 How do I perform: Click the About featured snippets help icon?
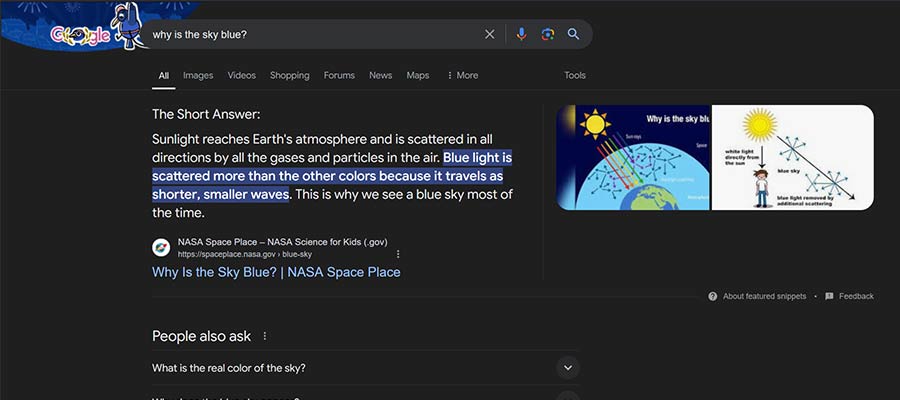(x=713, y=296)
